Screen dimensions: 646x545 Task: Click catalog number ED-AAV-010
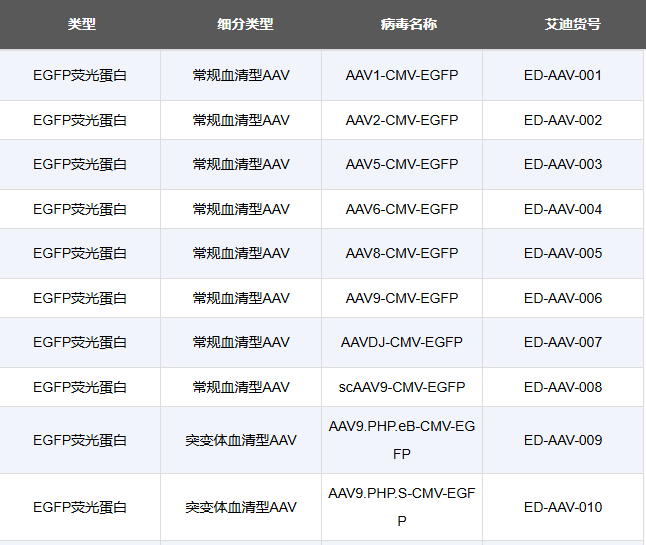point(563,507)
